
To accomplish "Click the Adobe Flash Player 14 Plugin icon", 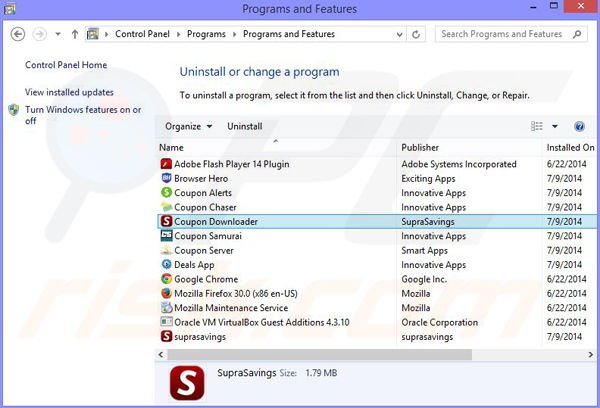I will click(x=166, y=164).
